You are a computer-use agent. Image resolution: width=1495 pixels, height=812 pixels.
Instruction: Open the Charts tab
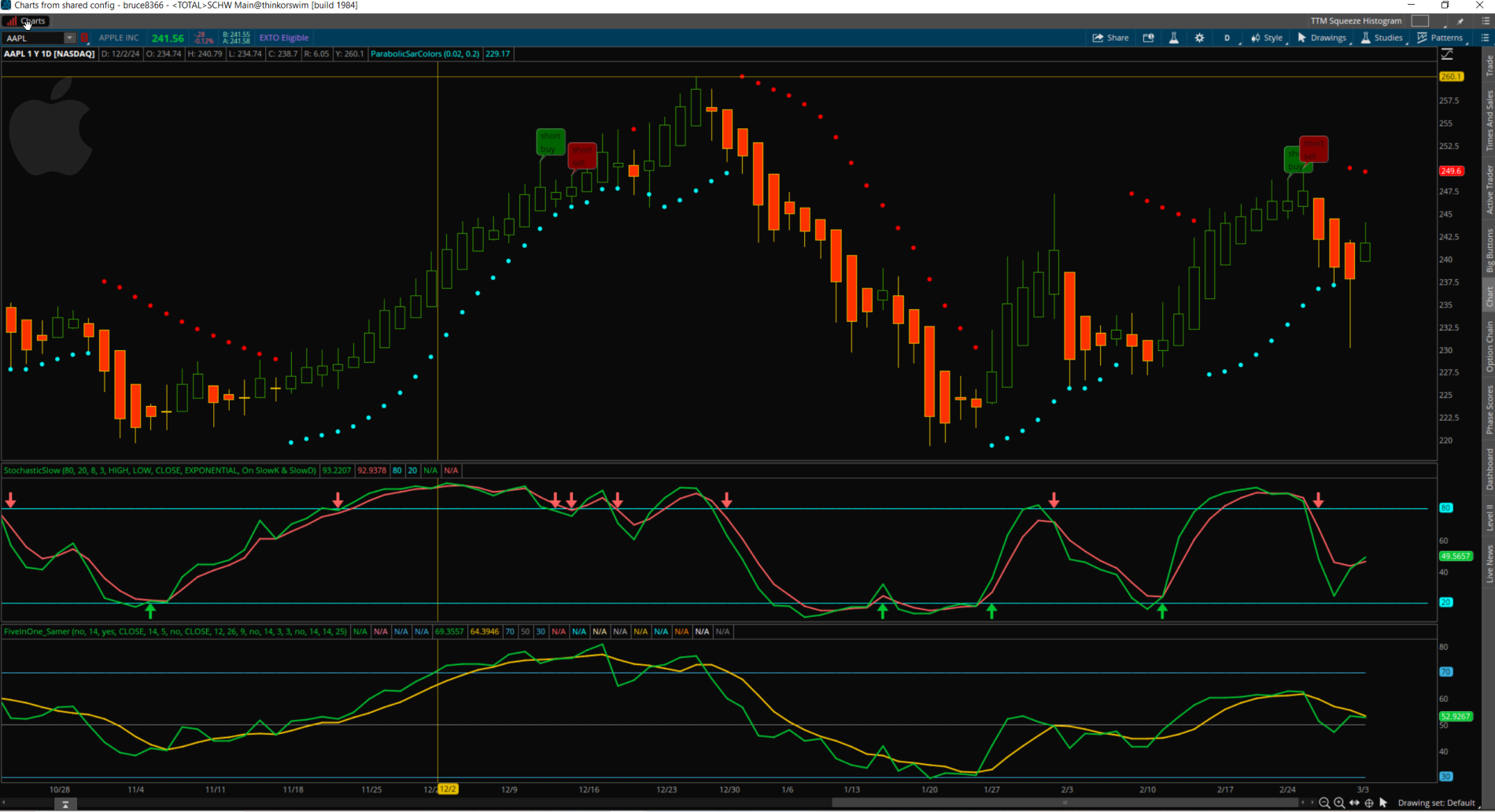pos(27,21)
